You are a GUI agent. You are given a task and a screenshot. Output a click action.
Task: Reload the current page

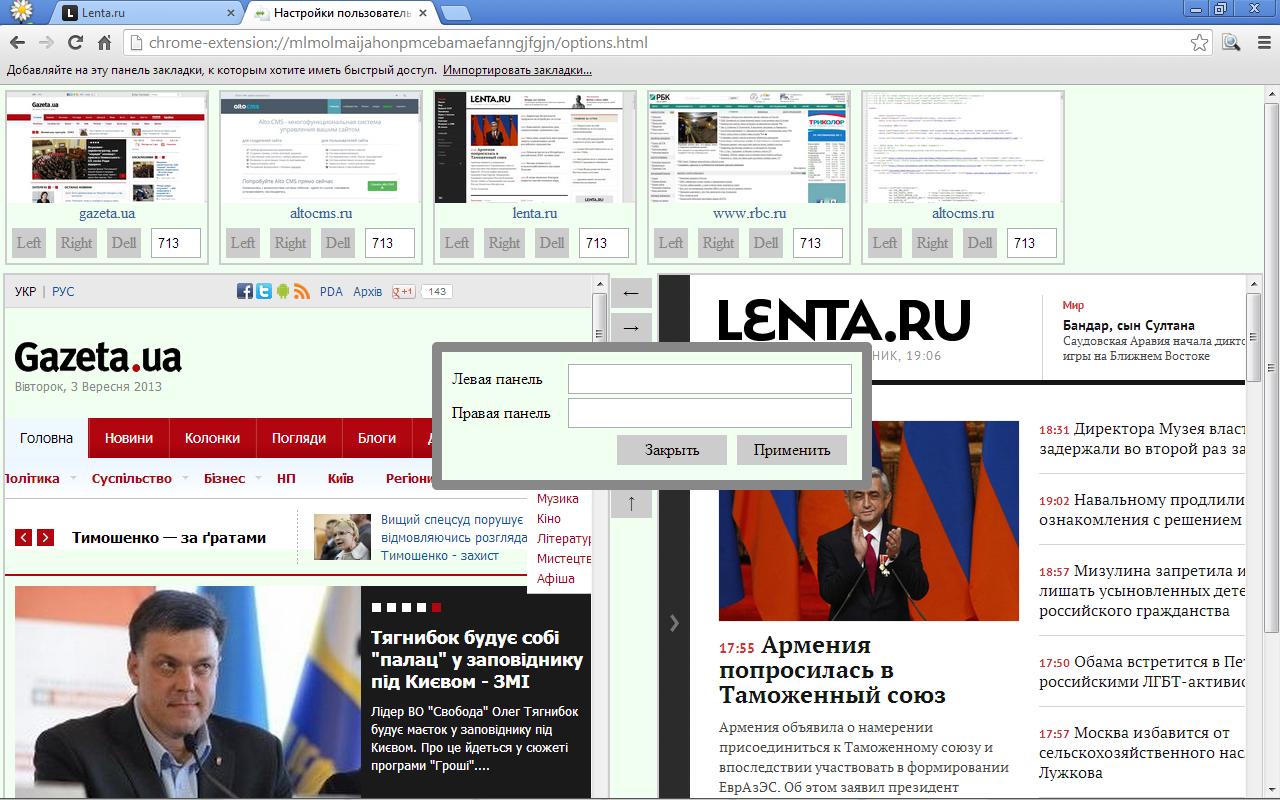tap(75, 43)
